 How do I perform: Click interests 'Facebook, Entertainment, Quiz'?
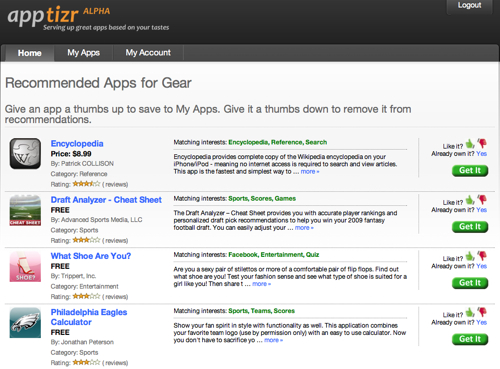tap(274, 255)
